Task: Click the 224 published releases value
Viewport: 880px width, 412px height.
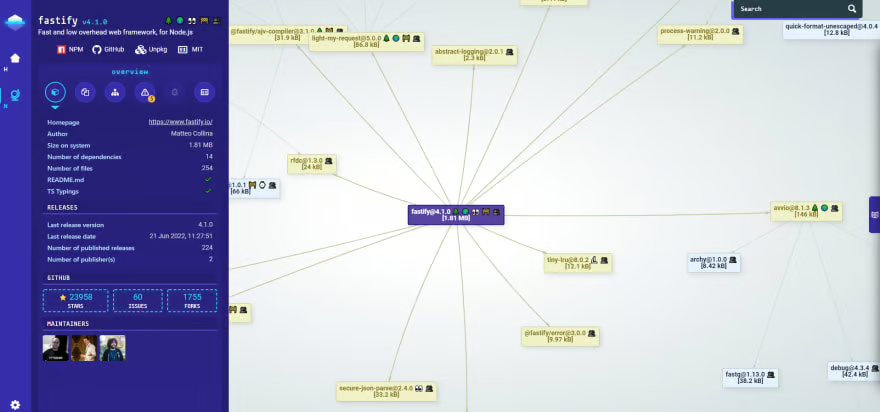Action: (x=207, y=248)
